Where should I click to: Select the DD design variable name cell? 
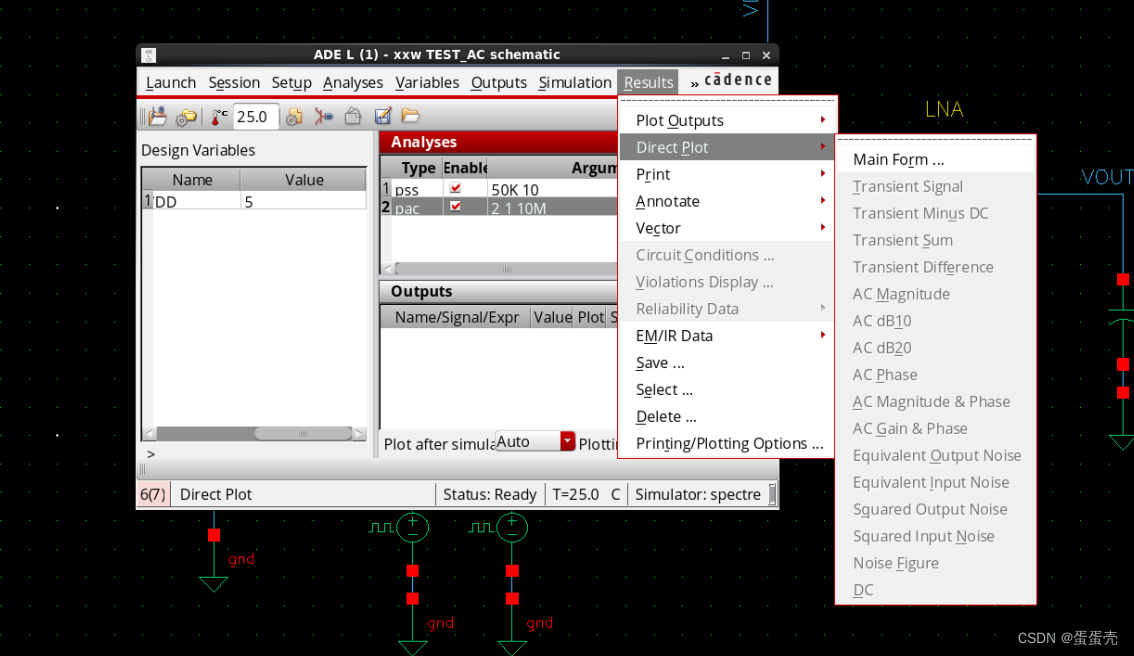pos(196,201)
